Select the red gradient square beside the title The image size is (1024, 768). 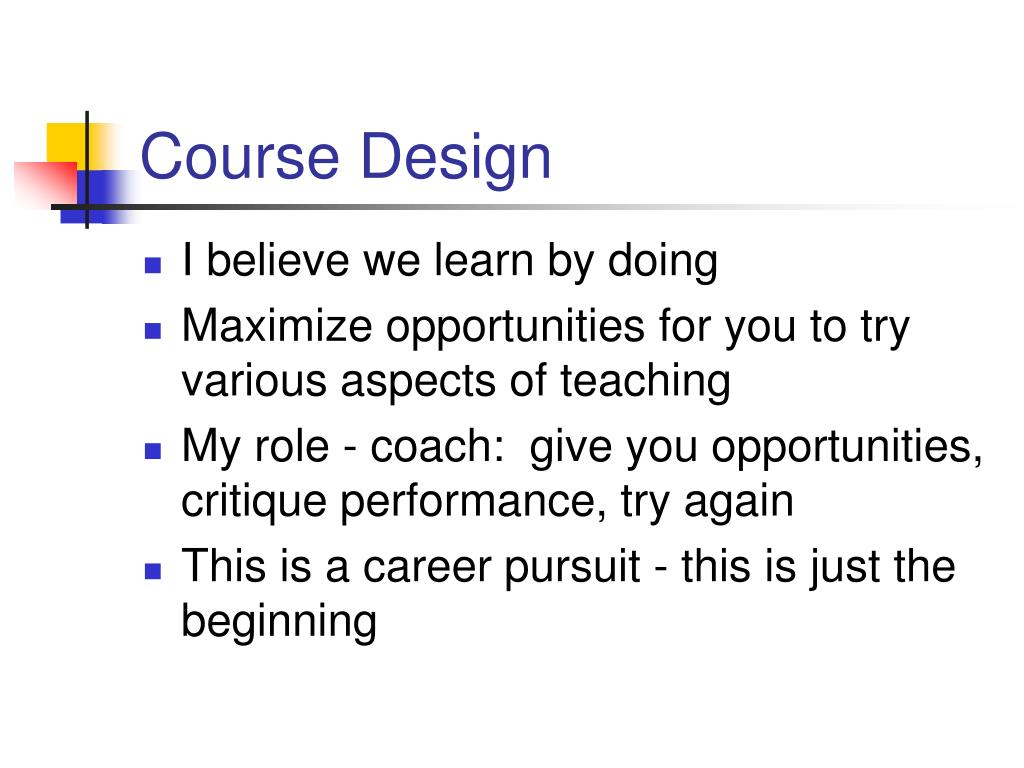point(46,185)
